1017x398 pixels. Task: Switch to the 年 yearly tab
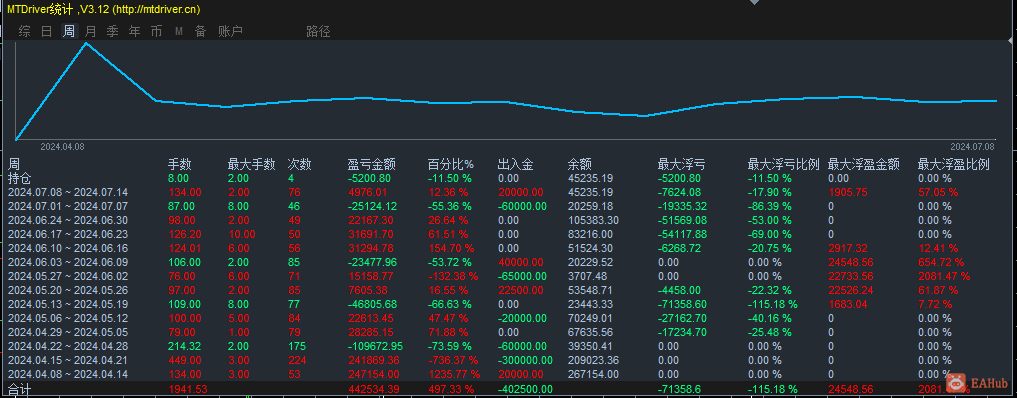(135, 31)
